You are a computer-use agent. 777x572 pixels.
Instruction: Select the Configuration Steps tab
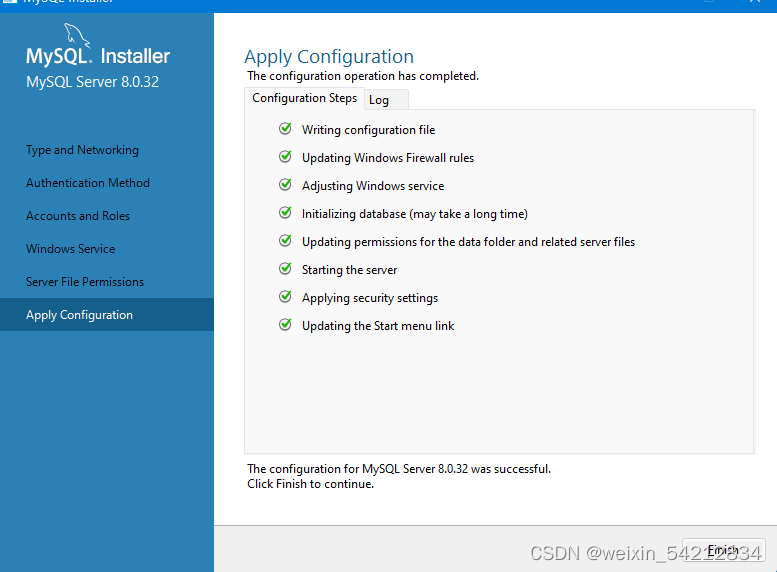point(304,98)
